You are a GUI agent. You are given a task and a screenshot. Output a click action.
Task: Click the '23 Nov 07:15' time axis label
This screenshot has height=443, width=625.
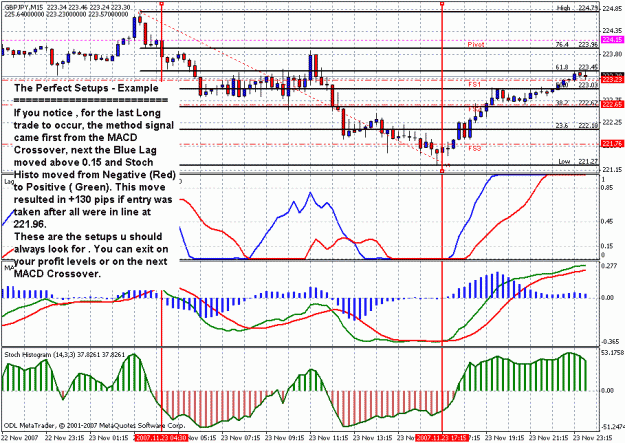(240, 438)
